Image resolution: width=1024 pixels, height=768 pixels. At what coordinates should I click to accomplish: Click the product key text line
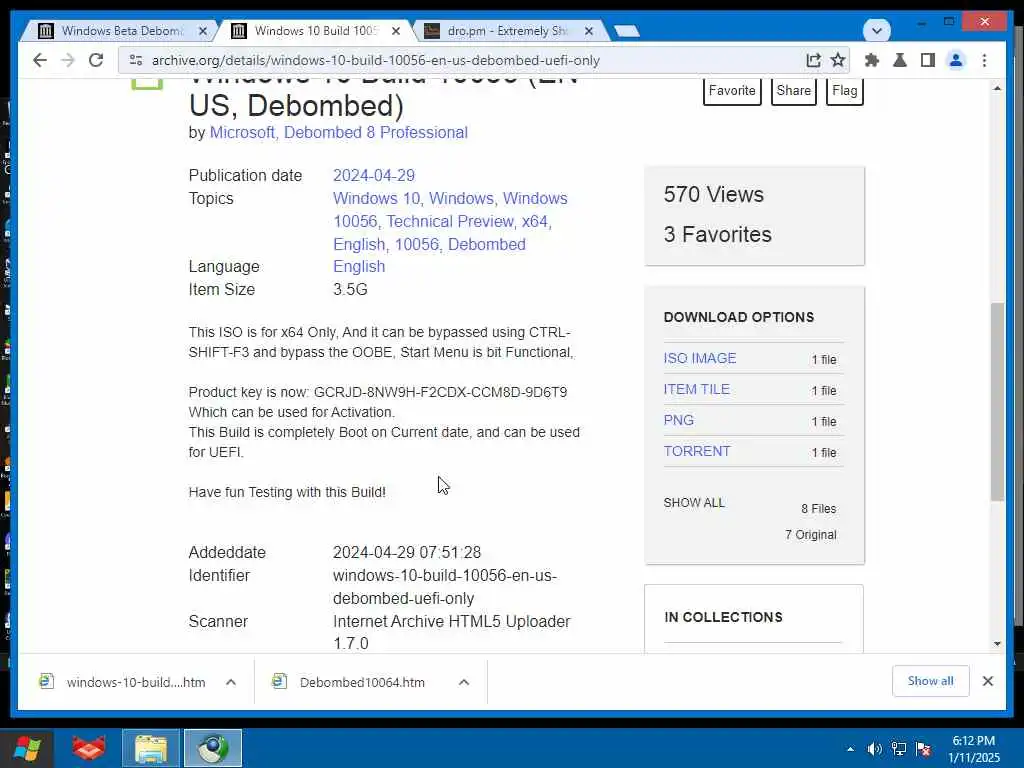point(377,392)
